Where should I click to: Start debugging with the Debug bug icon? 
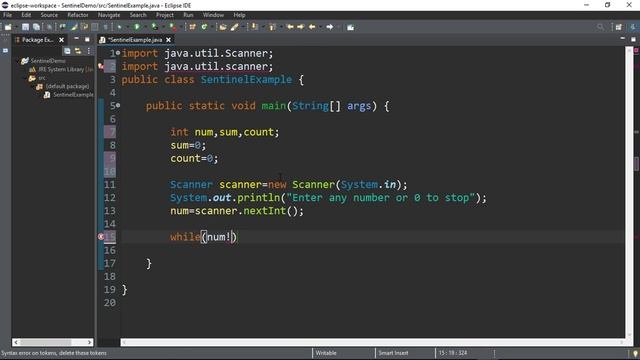tap(120, 27)
